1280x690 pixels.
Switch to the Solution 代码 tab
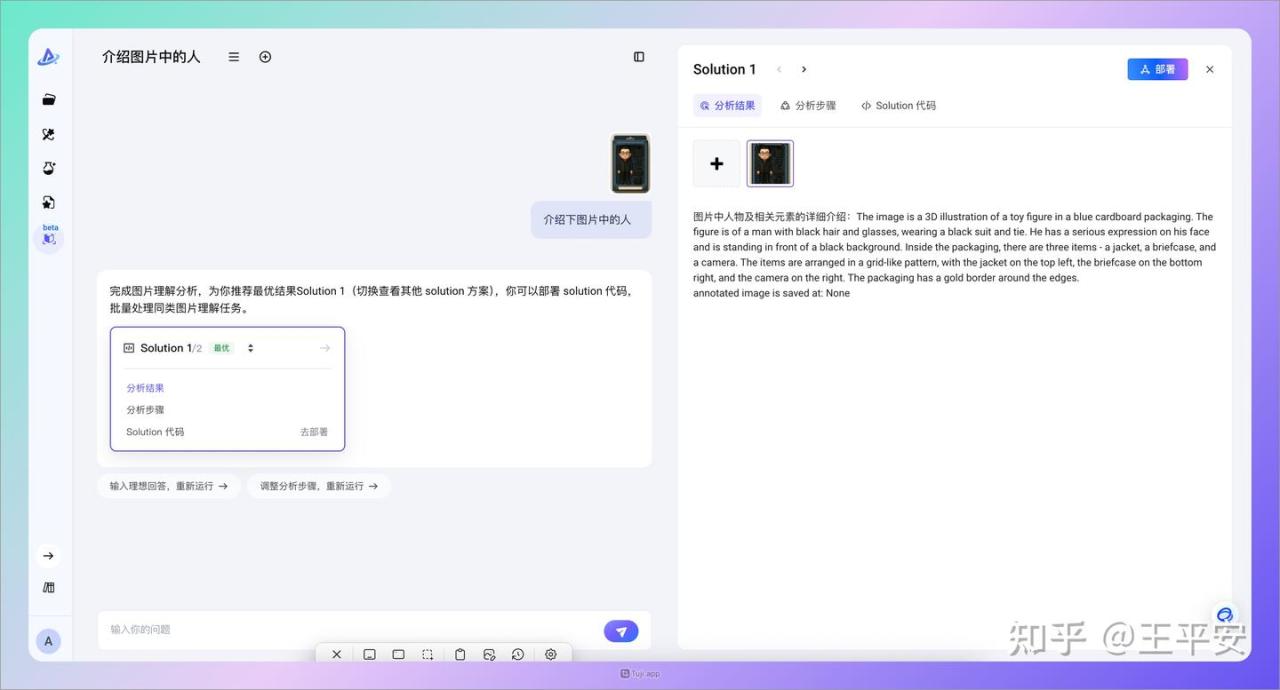(x=898, y=105)
